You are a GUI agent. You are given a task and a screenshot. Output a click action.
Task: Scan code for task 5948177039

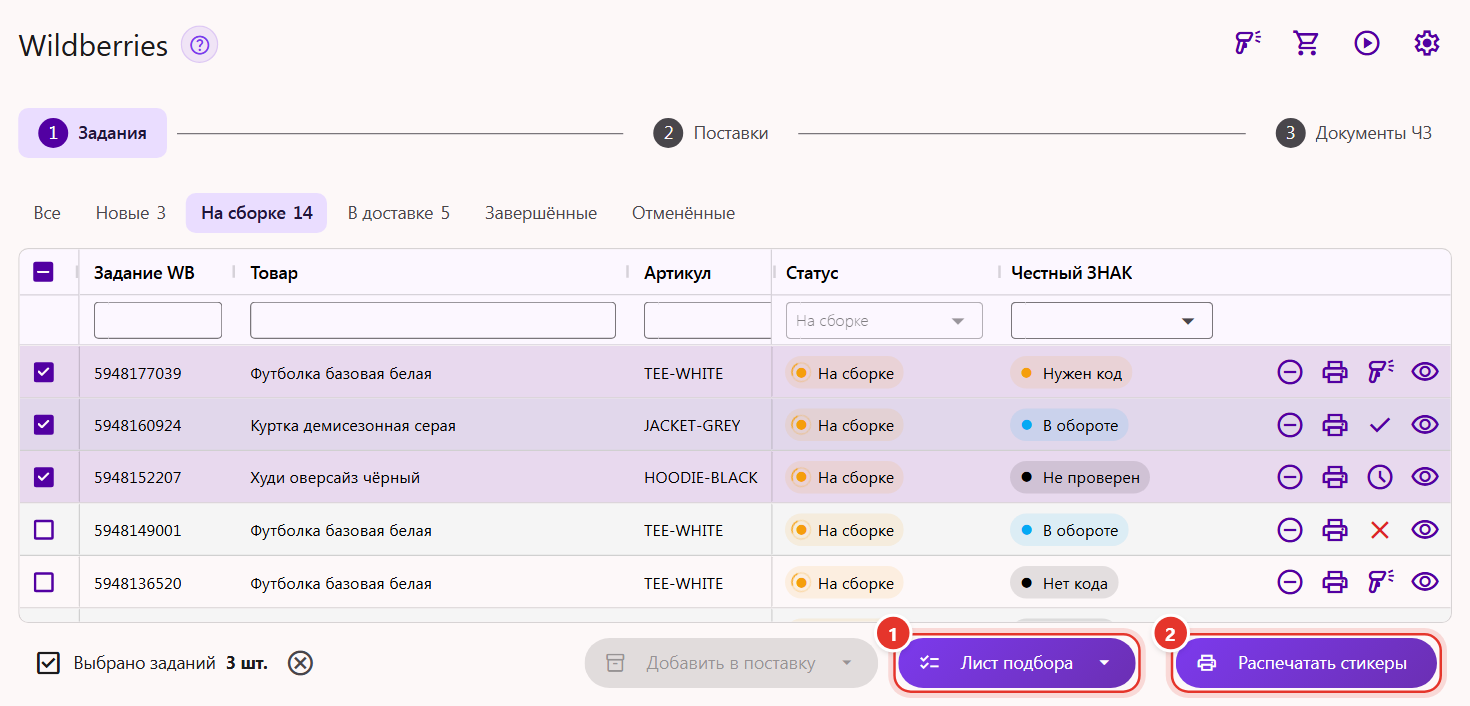pos(1380,372)
